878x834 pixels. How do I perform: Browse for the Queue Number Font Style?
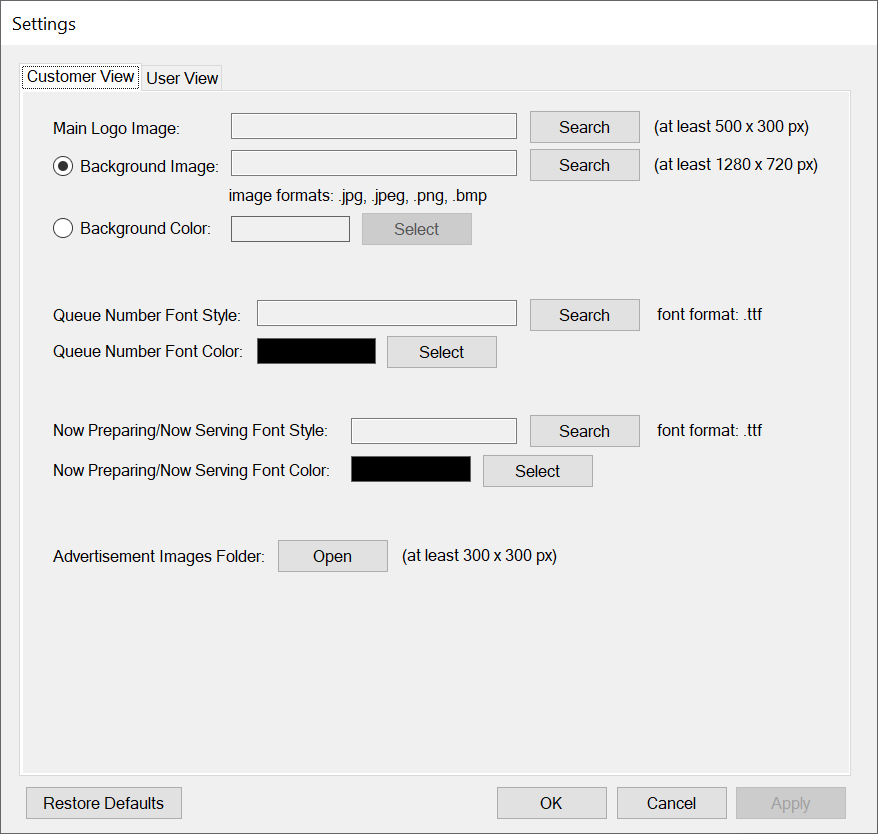(x=584, y=315)
